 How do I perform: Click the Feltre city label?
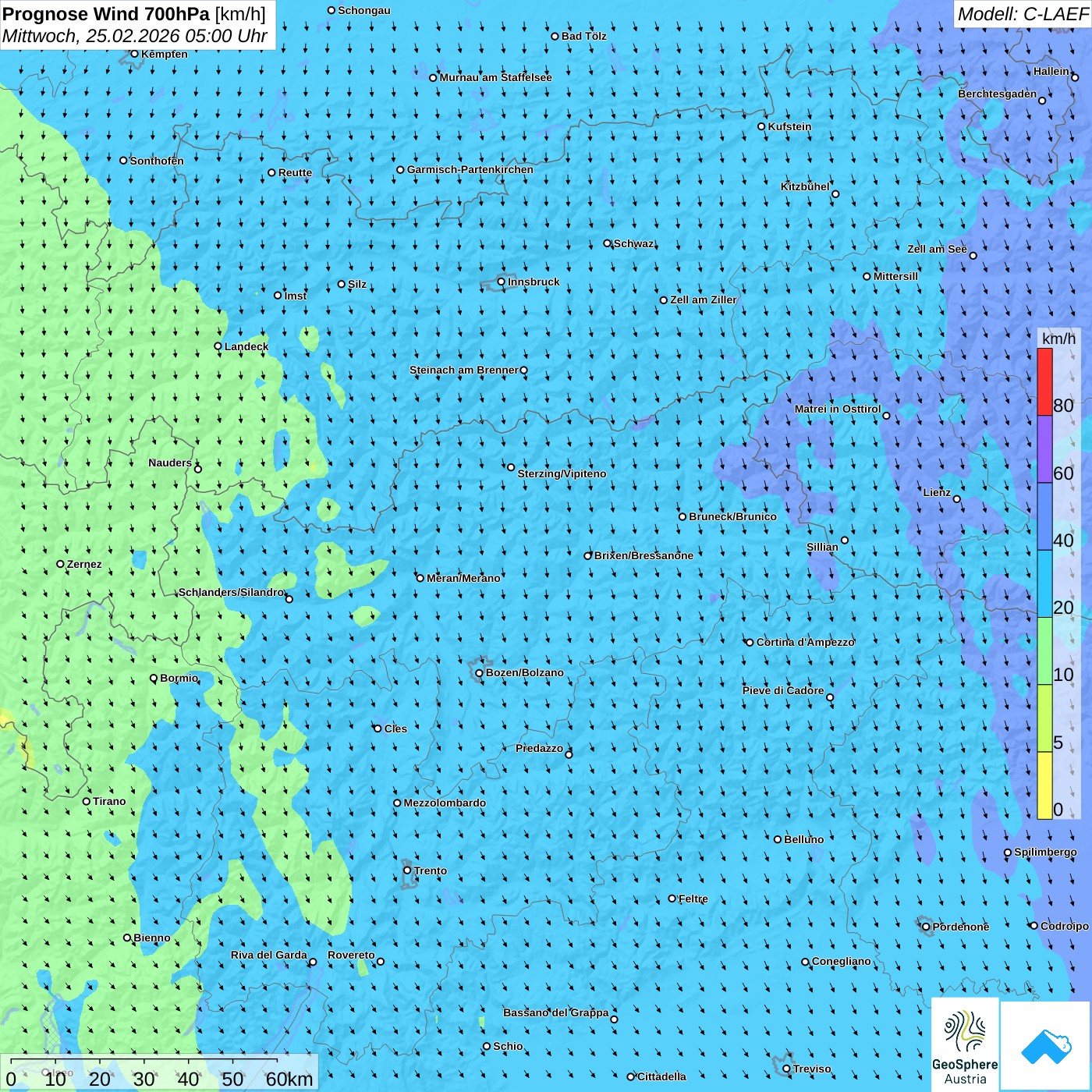click(693, 899)
